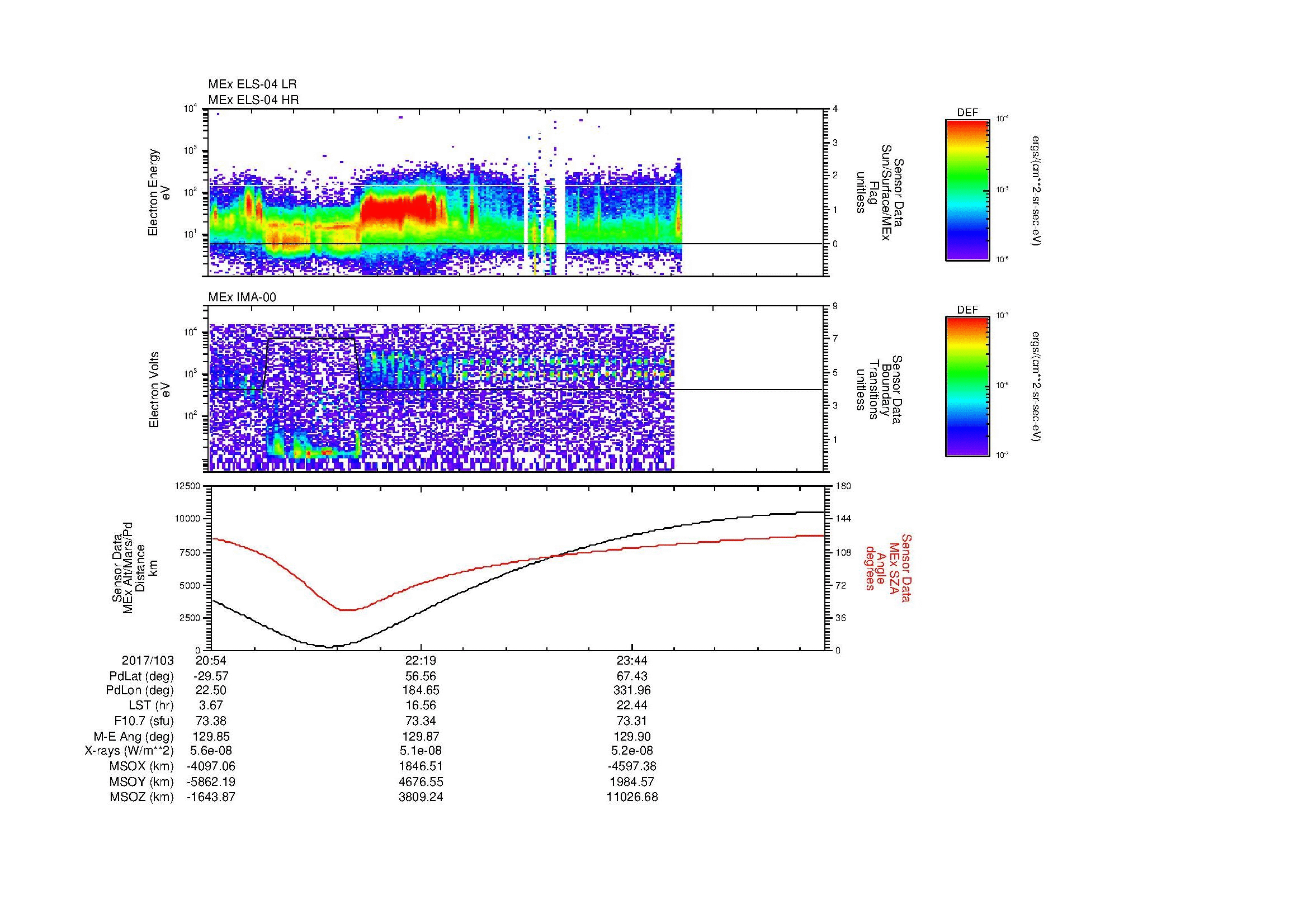1308x924 pixels.
Task: Click the time tick '22:19'
Action: [421, 661]
